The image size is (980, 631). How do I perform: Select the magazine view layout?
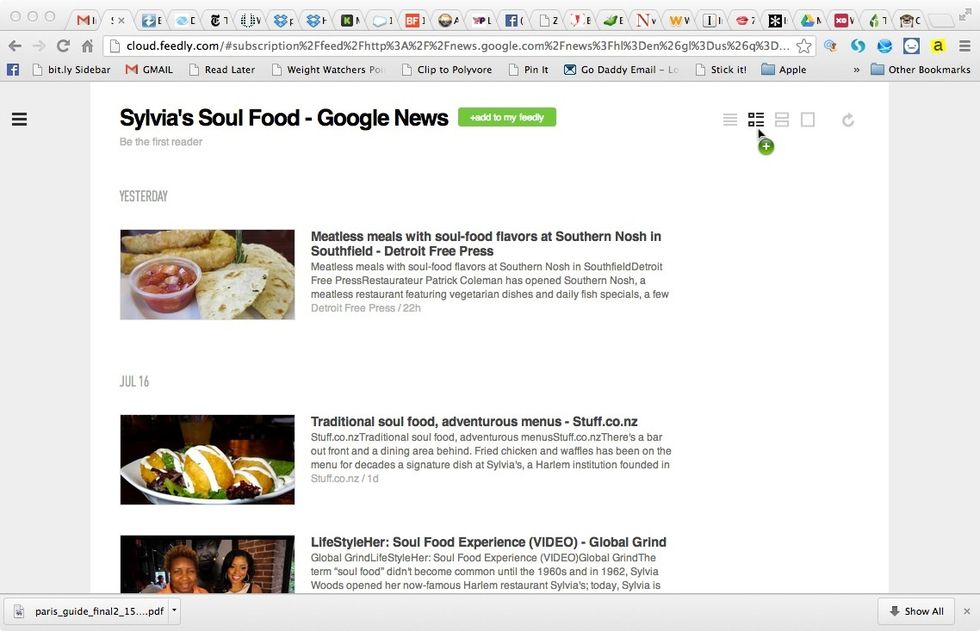click(x=756, y=119)
